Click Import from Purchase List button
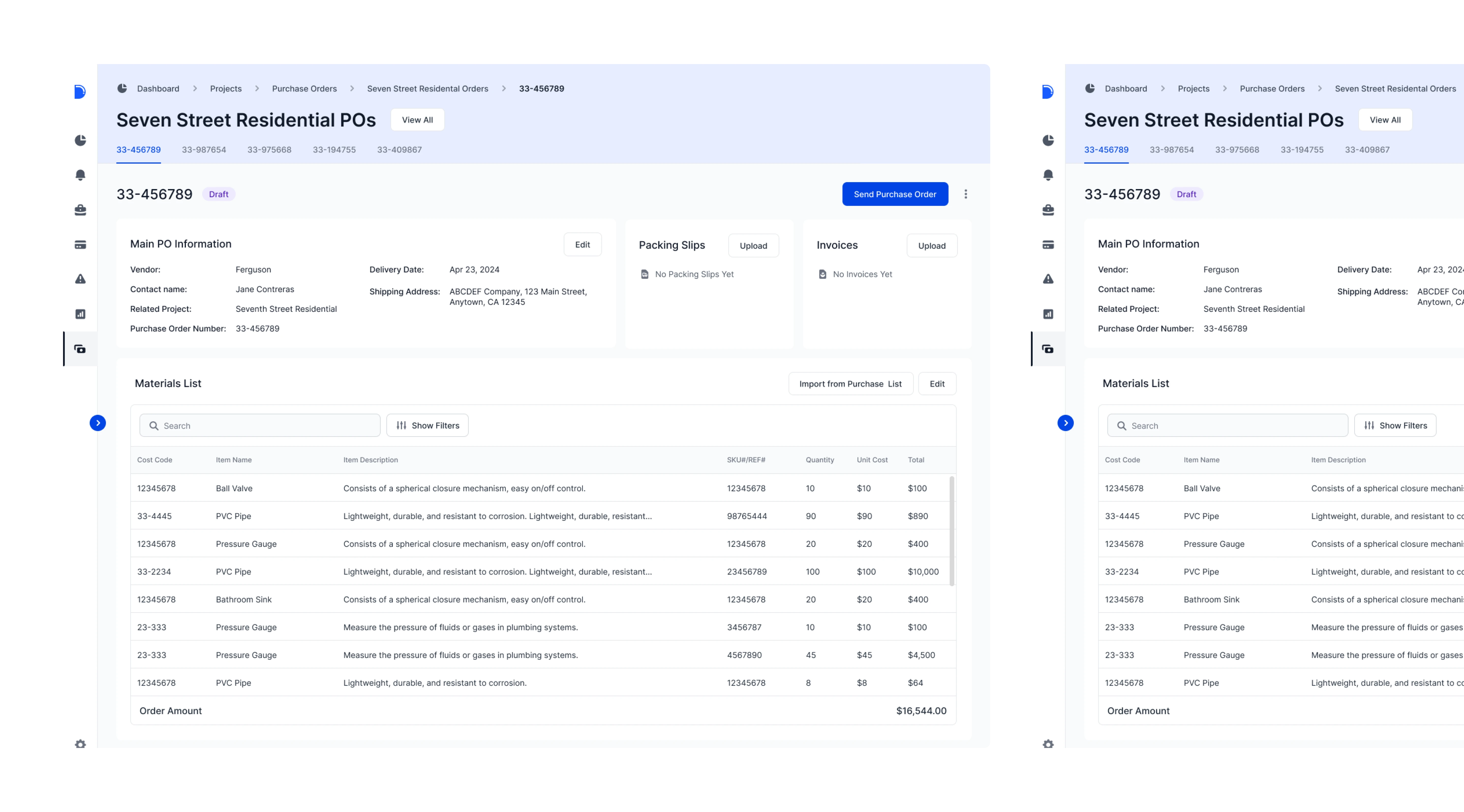 click(850, 384)
